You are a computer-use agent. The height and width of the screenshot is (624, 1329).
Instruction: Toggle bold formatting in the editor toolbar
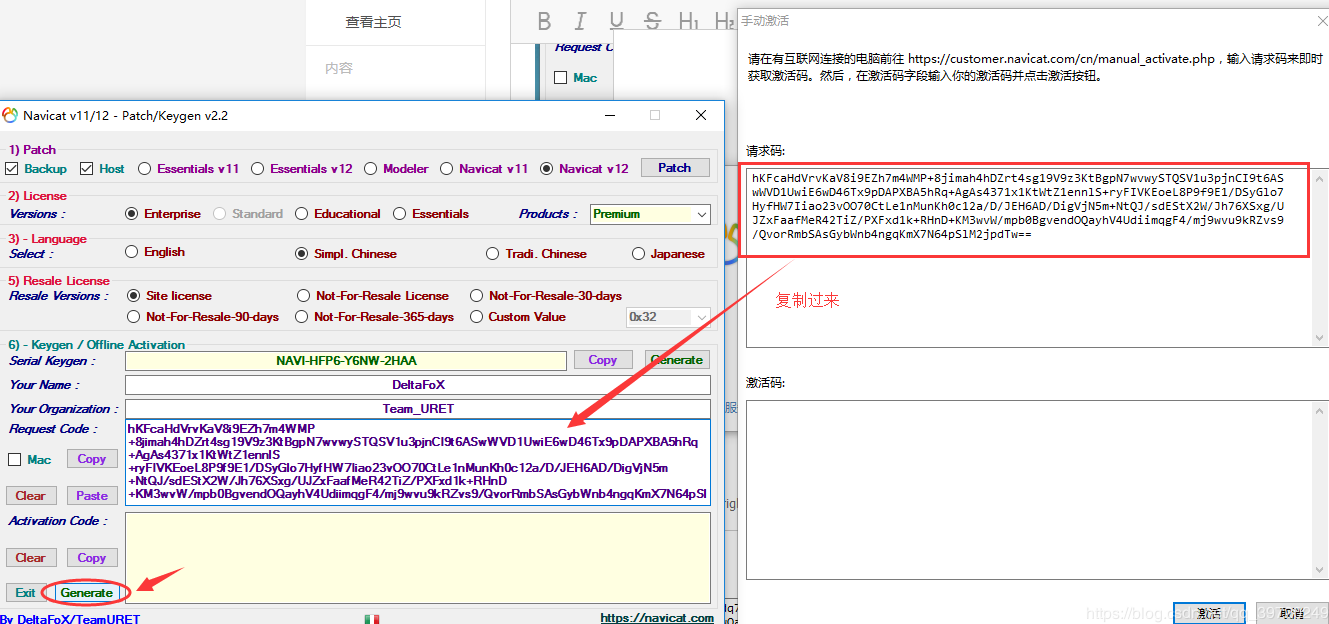544,21
